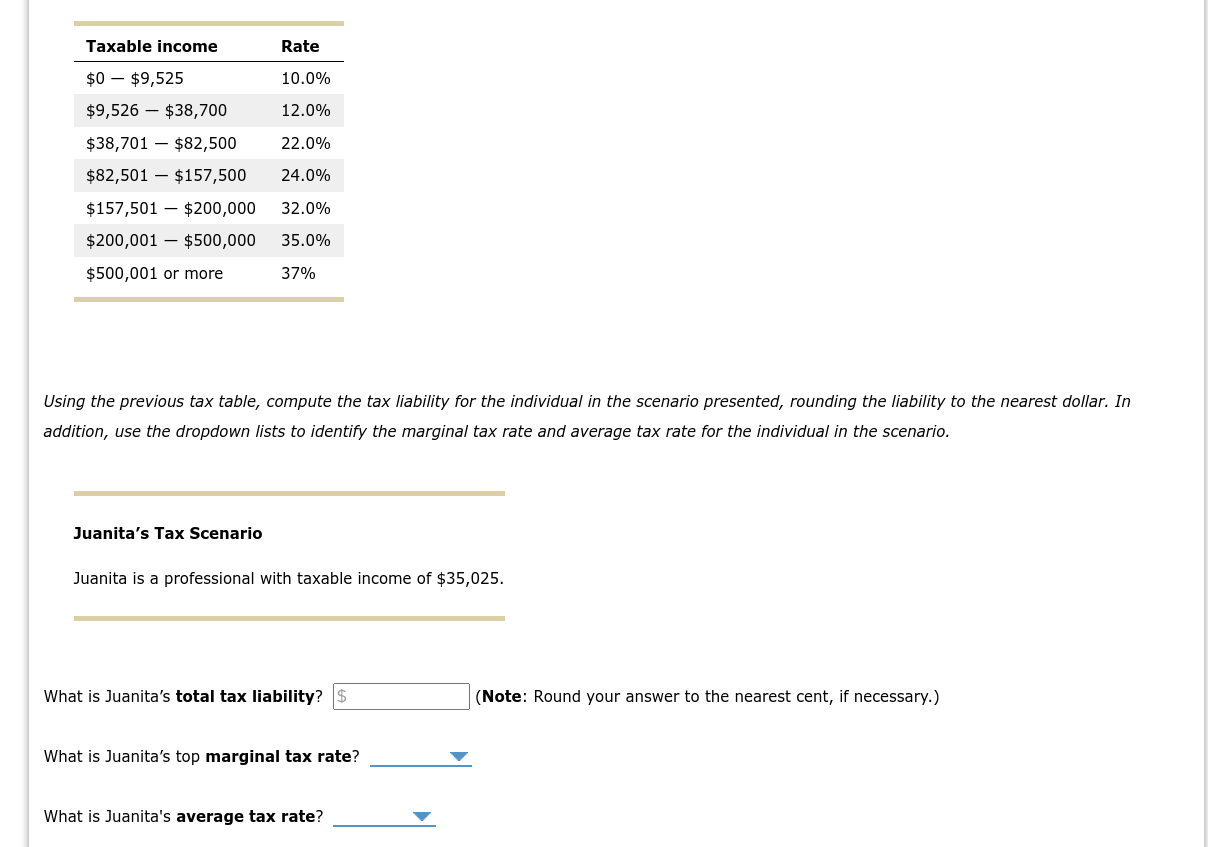The width and height of the screenshot is (1208, 847).
Task: Click the $0 — $9,525 table row
Action: tap(135, 78)
